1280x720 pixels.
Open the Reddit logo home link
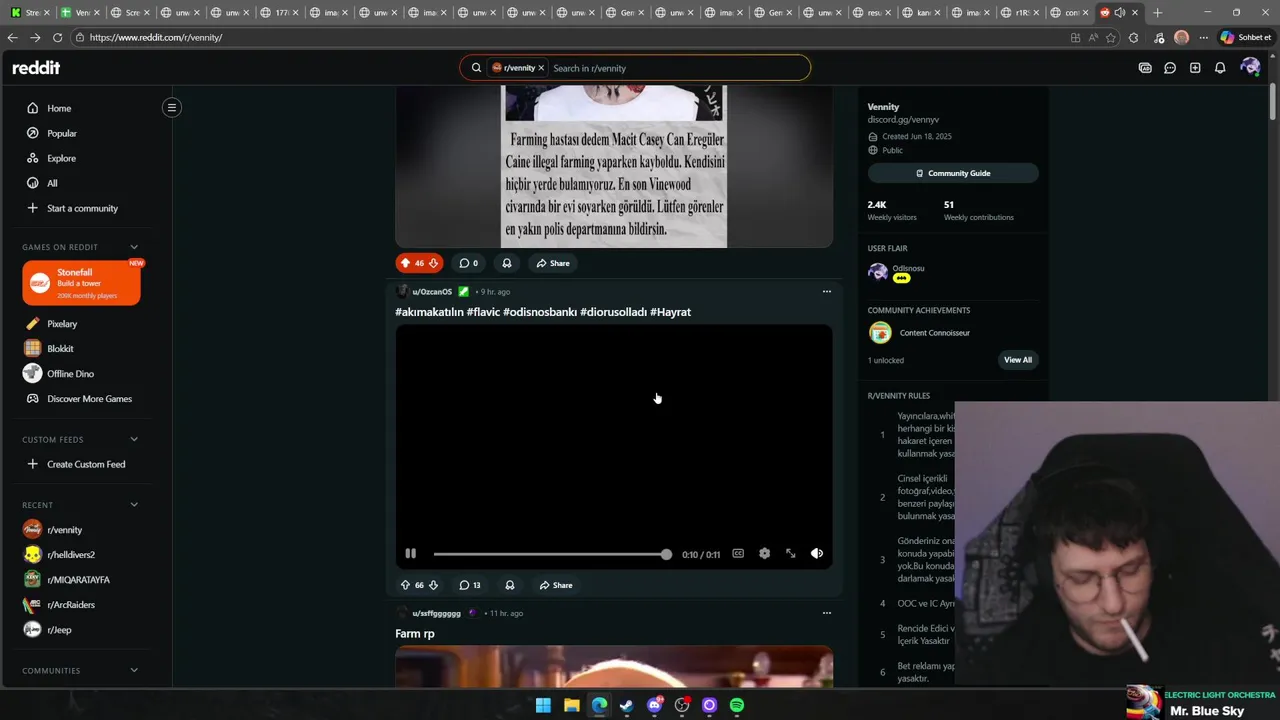(x=36, y=68)
